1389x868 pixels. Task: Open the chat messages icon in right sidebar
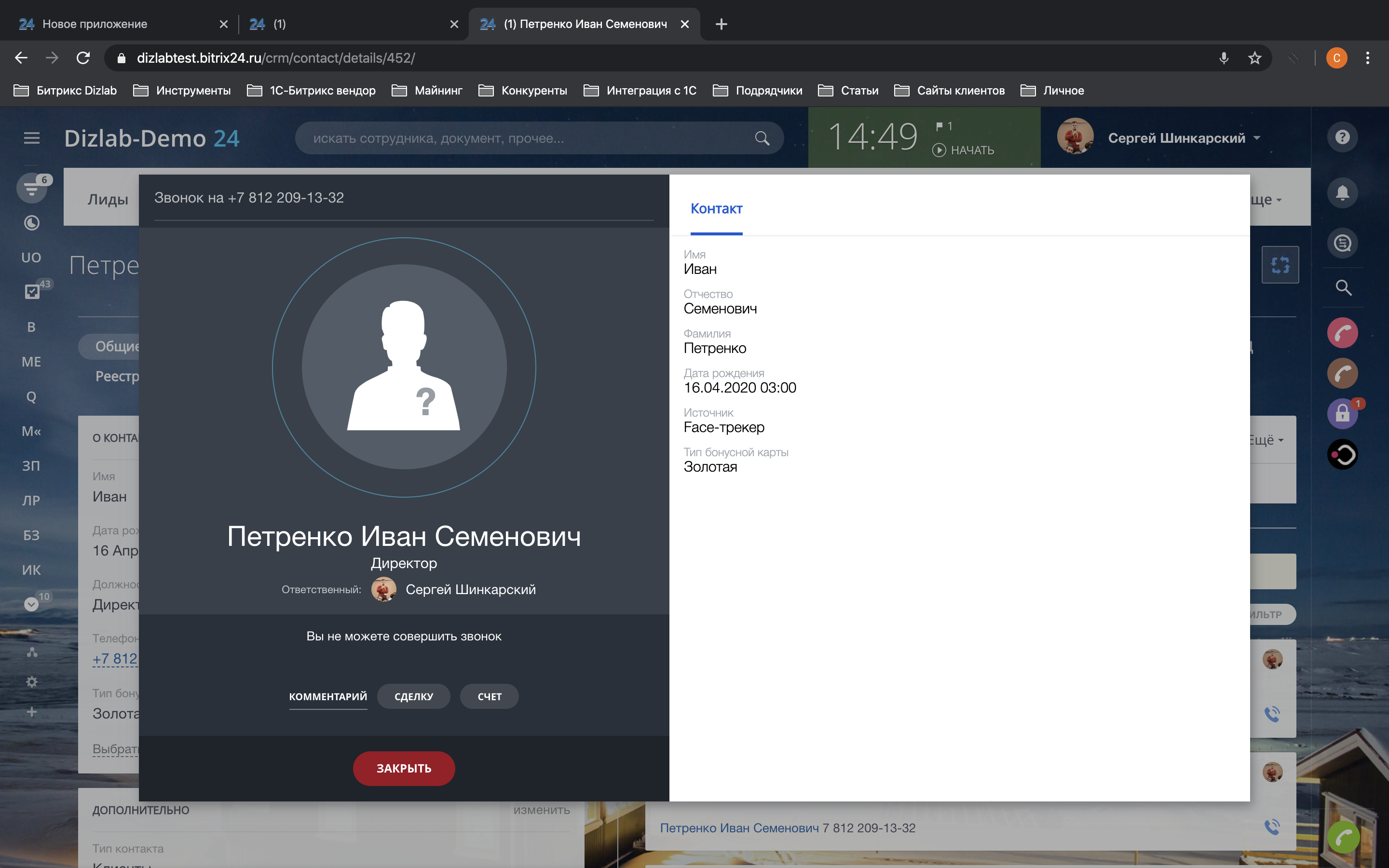[1342, 243]
